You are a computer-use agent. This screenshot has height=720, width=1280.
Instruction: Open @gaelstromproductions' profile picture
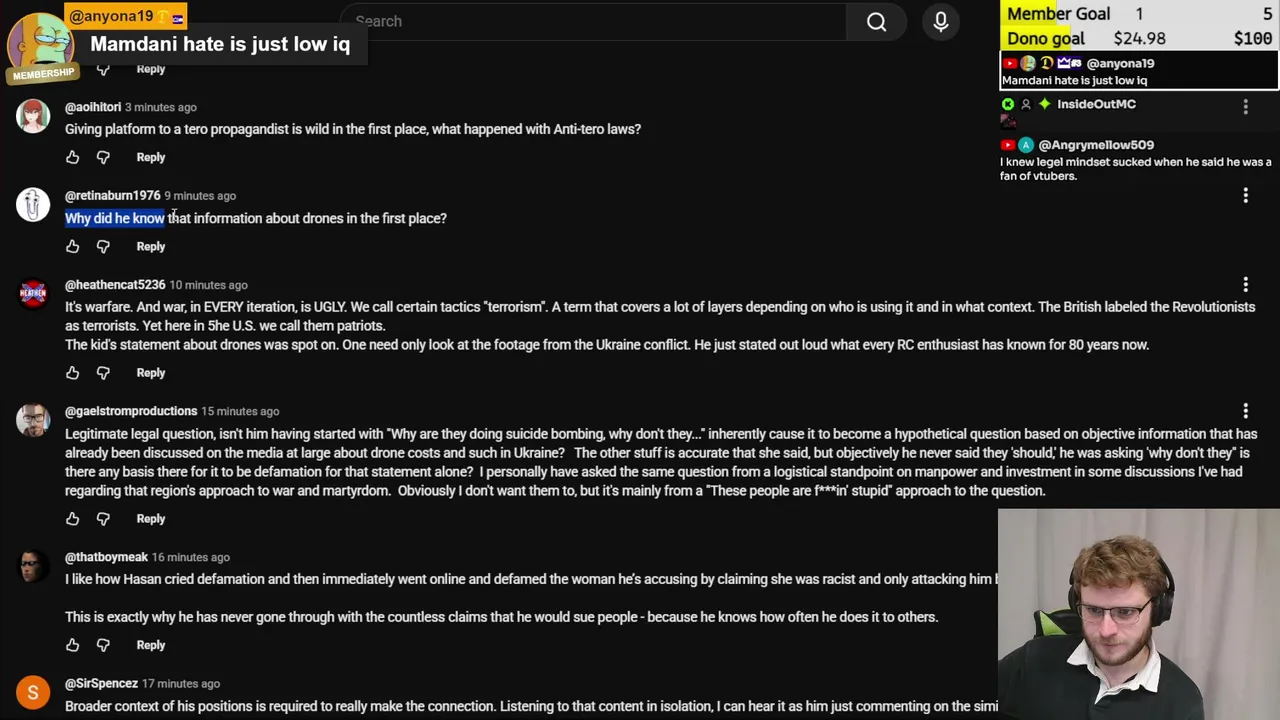click(x=33, y=420)
